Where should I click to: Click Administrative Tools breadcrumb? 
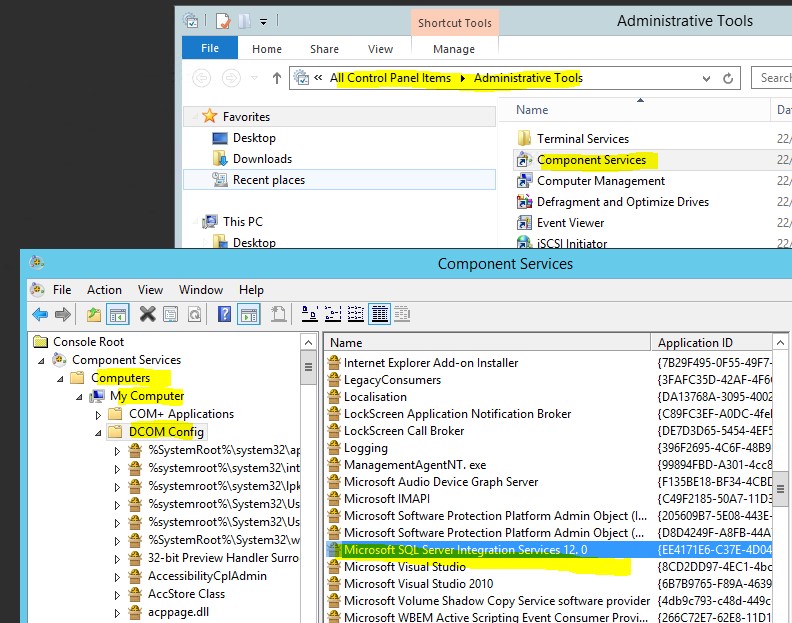(528, 78)
